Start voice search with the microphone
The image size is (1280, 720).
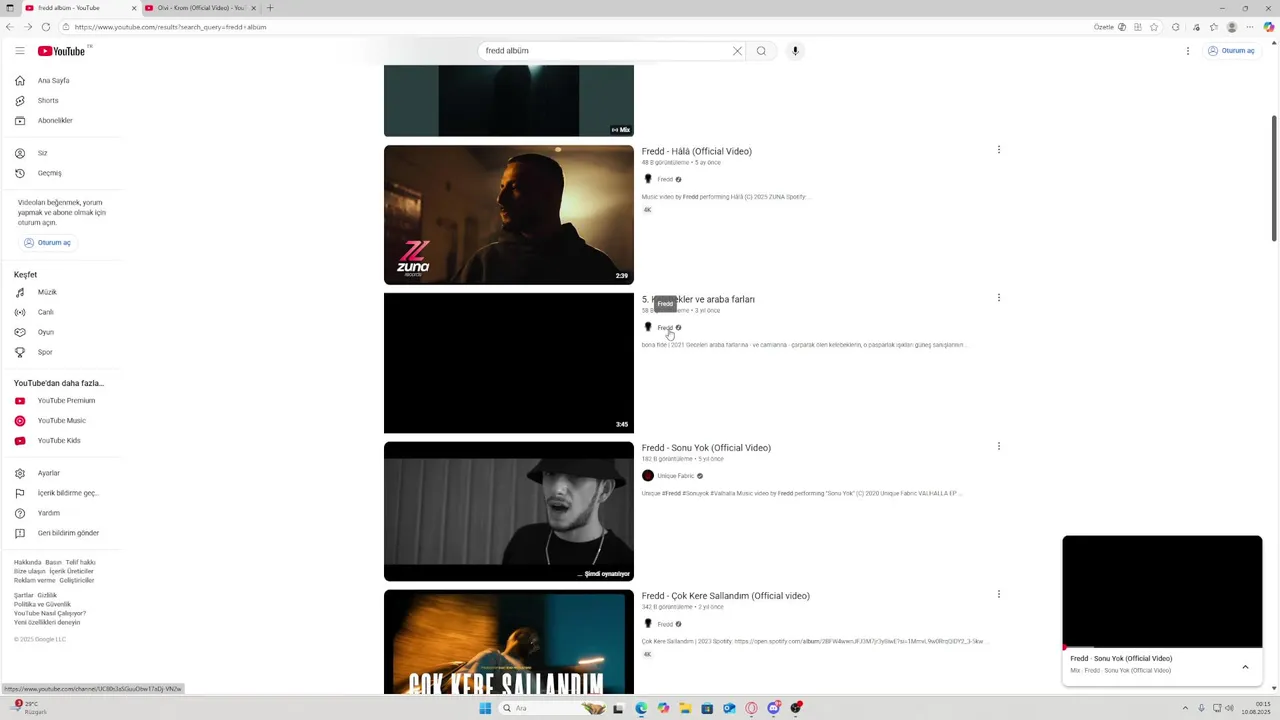pos(795,51)
